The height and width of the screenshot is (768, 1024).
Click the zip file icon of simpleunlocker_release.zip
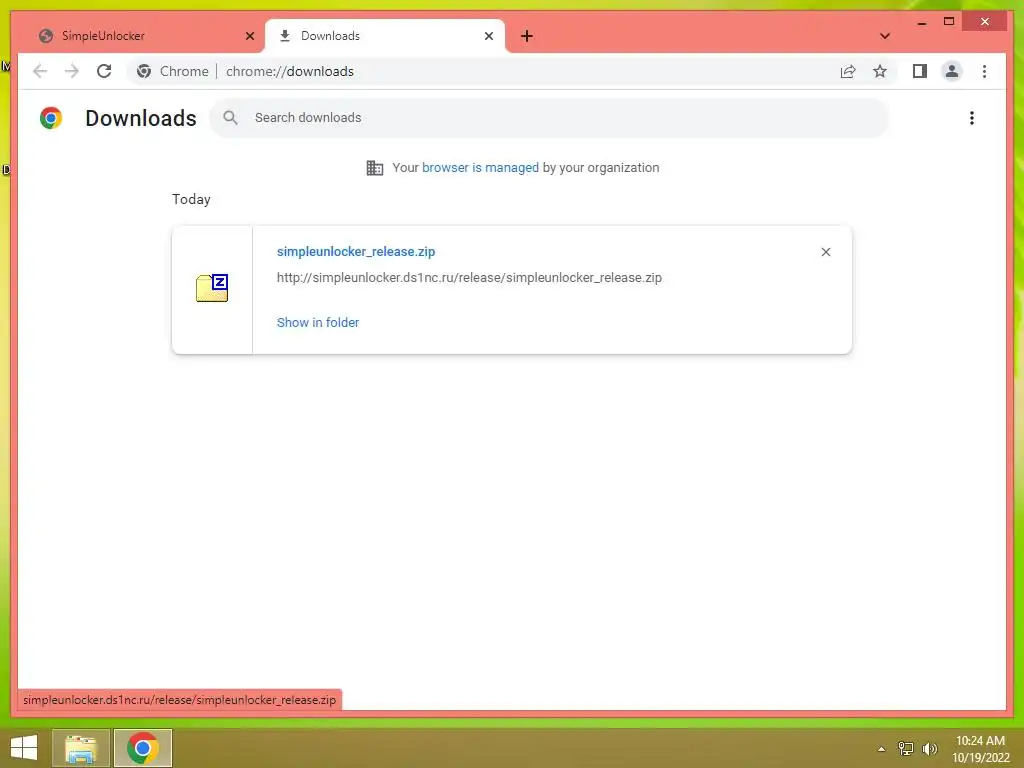[x=212, y=288]
